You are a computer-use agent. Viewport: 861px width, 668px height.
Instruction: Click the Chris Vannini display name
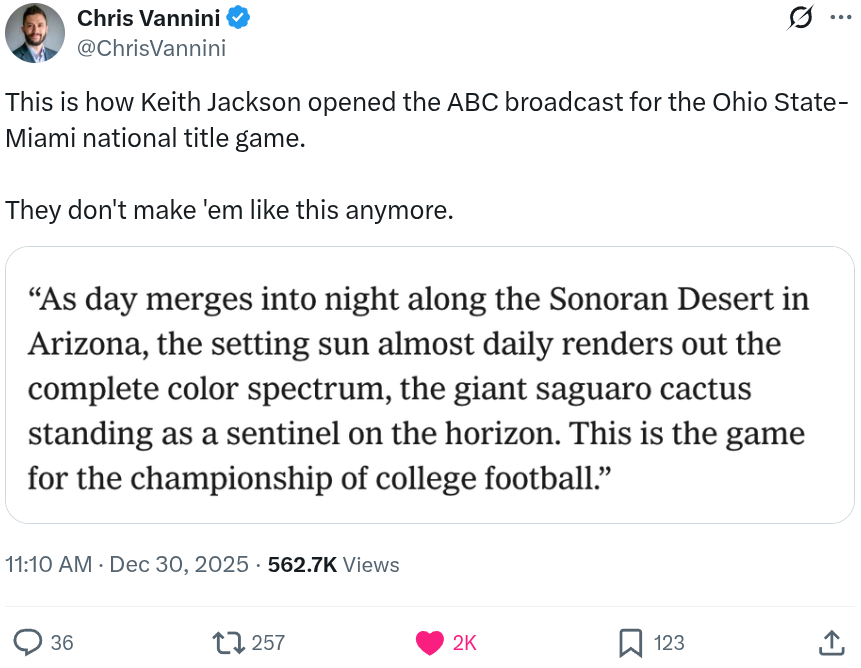[147, 18]
